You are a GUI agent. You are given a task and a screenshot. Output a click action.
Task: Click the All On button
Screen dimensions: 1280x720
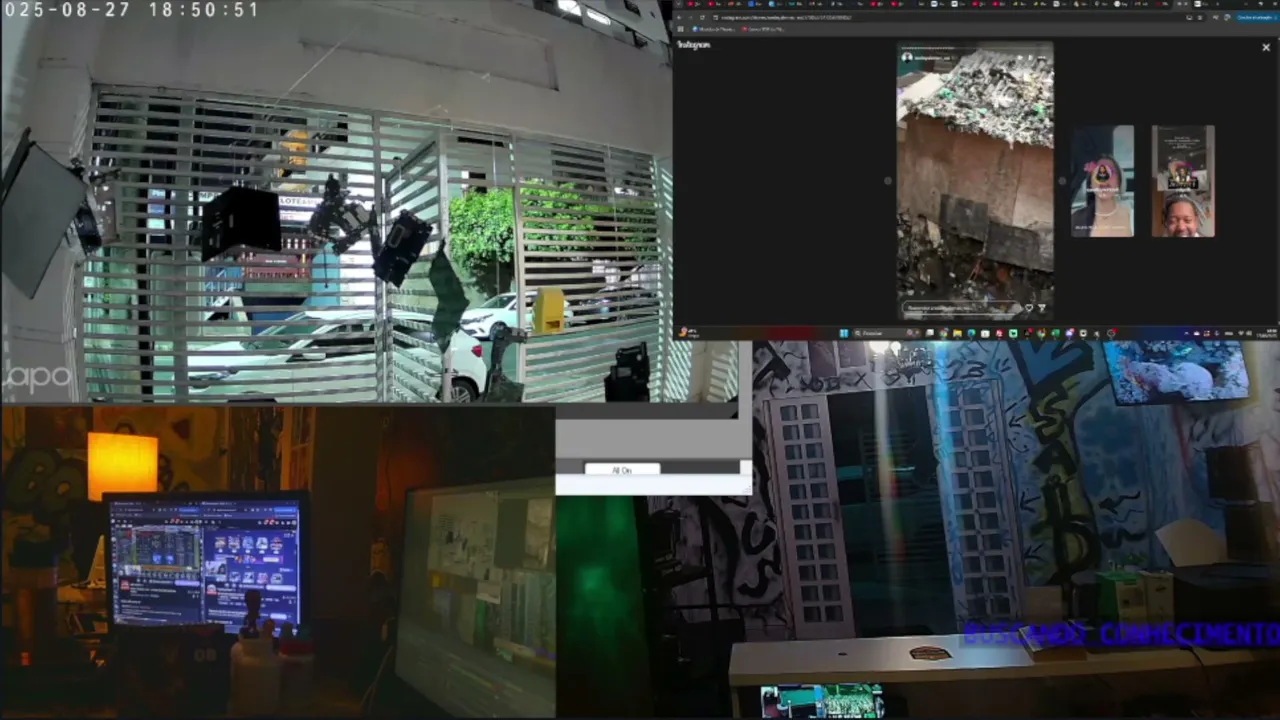(622, 470)
